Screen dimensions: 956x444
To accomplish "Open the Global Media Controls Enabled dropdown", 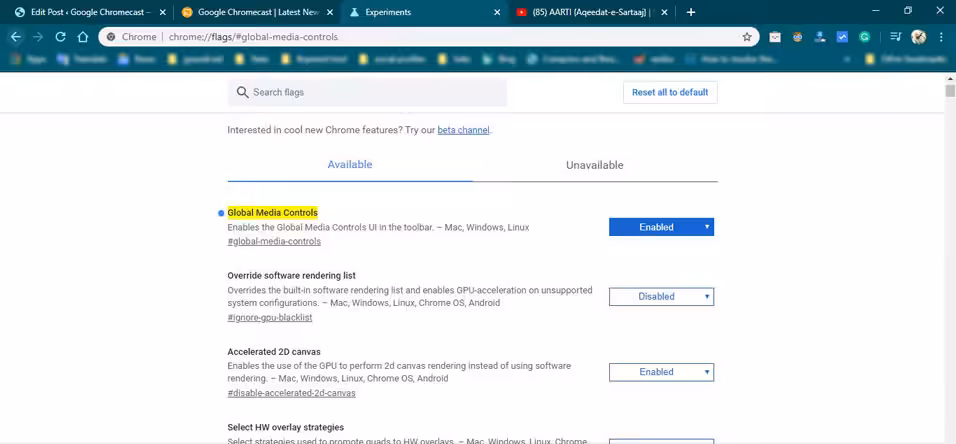I will click(x=661, y=227).
